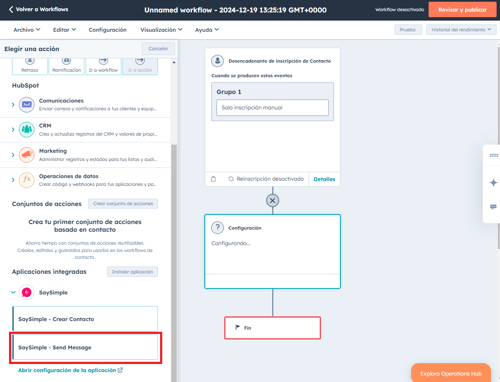Click the Reinscripción refresh icon
500x382 pixels.
point(231,179)
